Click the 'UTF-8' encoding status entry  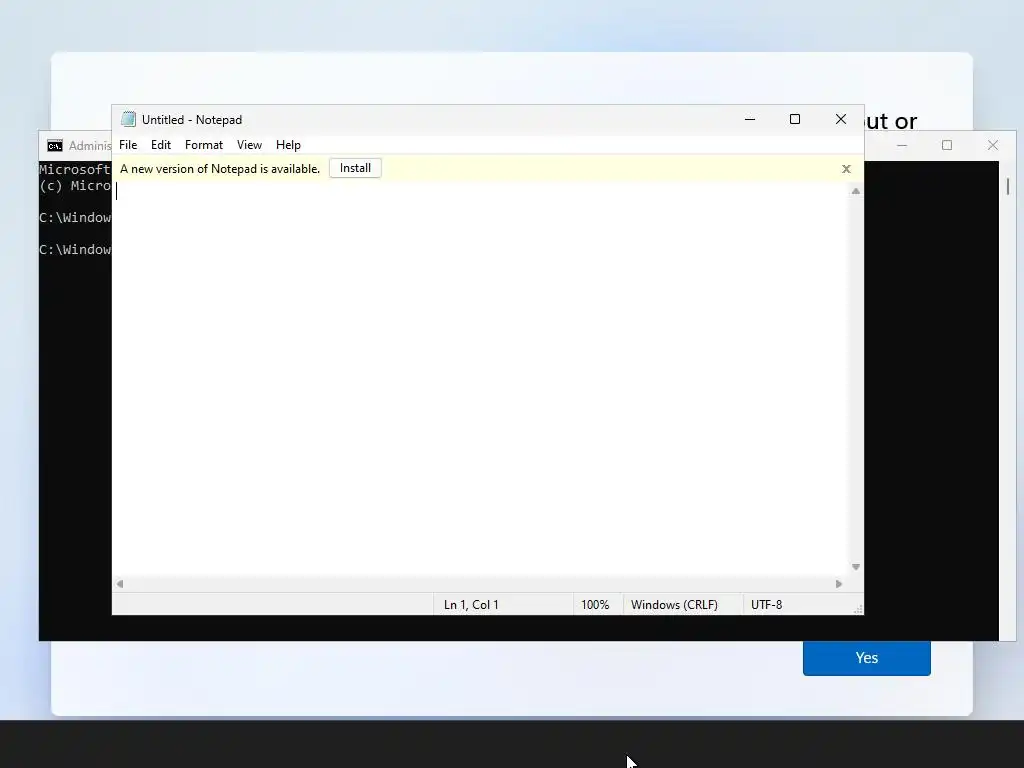pos(767,605)
